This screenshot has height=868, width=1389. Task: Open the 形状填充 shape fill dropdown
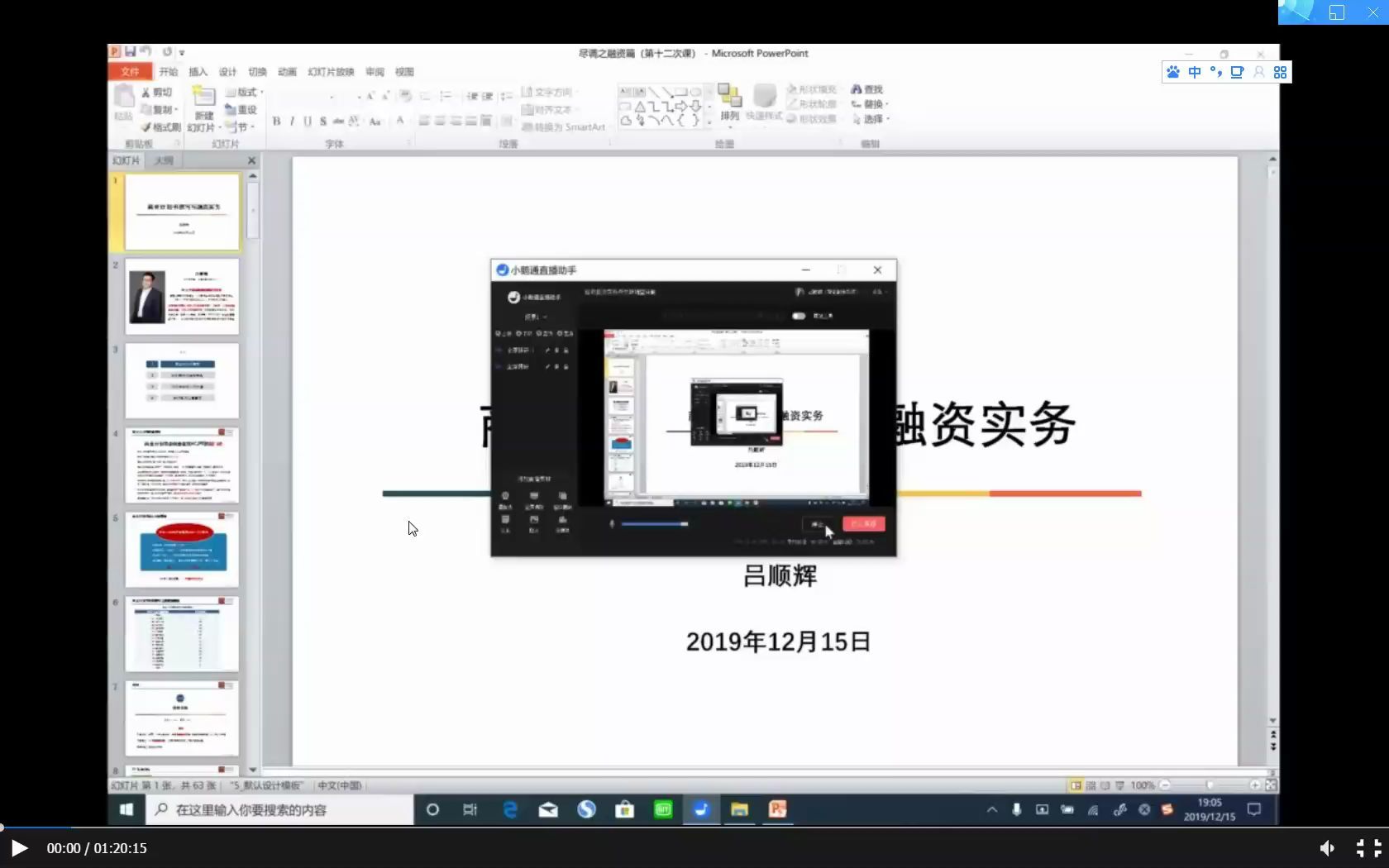point(812,89)
